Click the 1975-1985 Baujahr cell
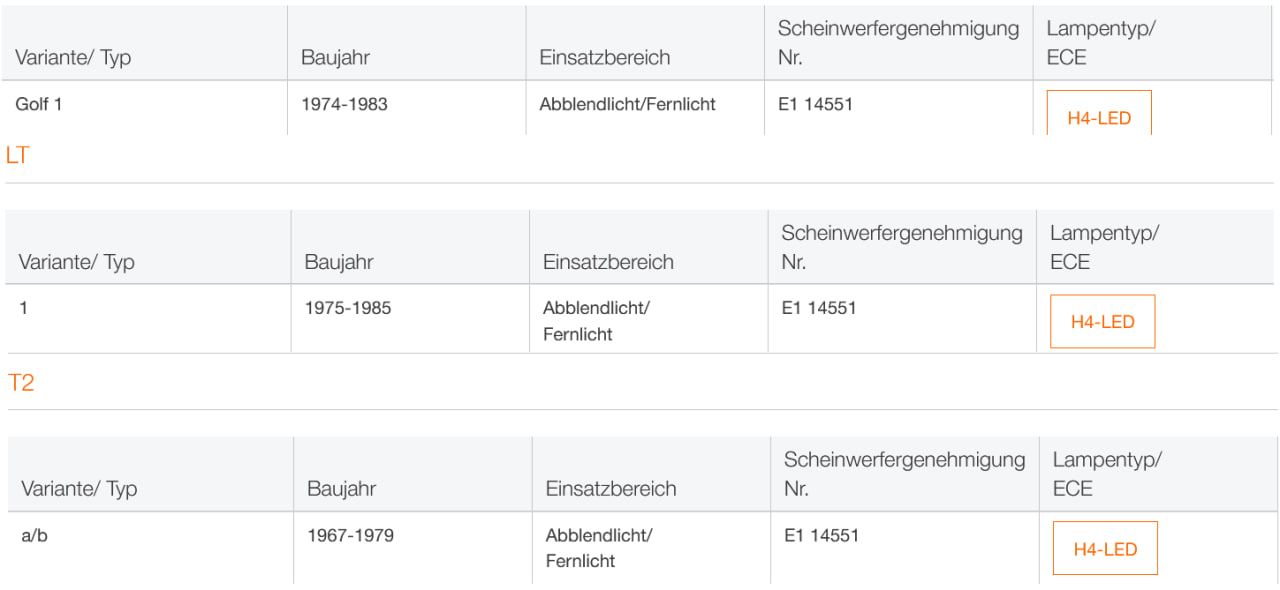This screenshot has height=590, width=1280. [x=348, y=309]
